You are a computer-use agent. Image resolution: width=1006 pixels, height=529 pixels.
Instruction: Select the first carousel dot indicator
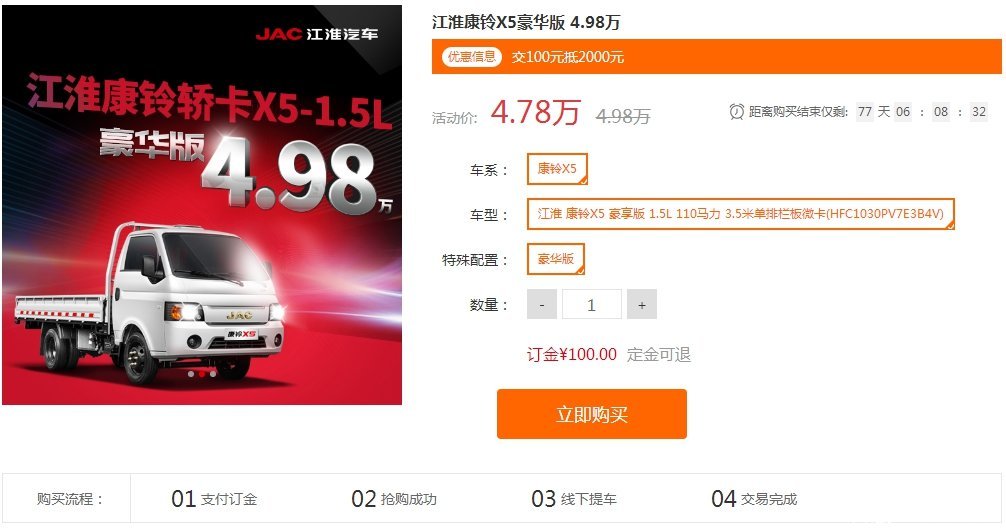191,373
